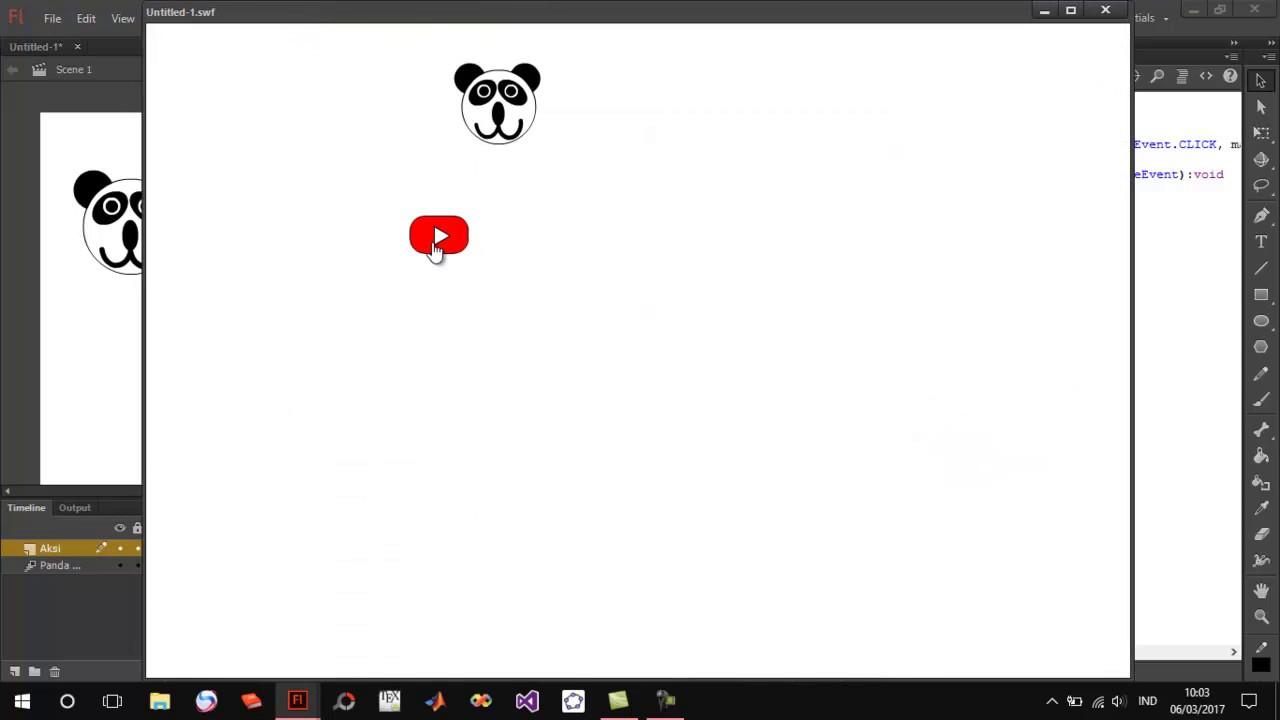Select the Pen tool
Screen dimensions: 1280x720
click(1261, 215)
